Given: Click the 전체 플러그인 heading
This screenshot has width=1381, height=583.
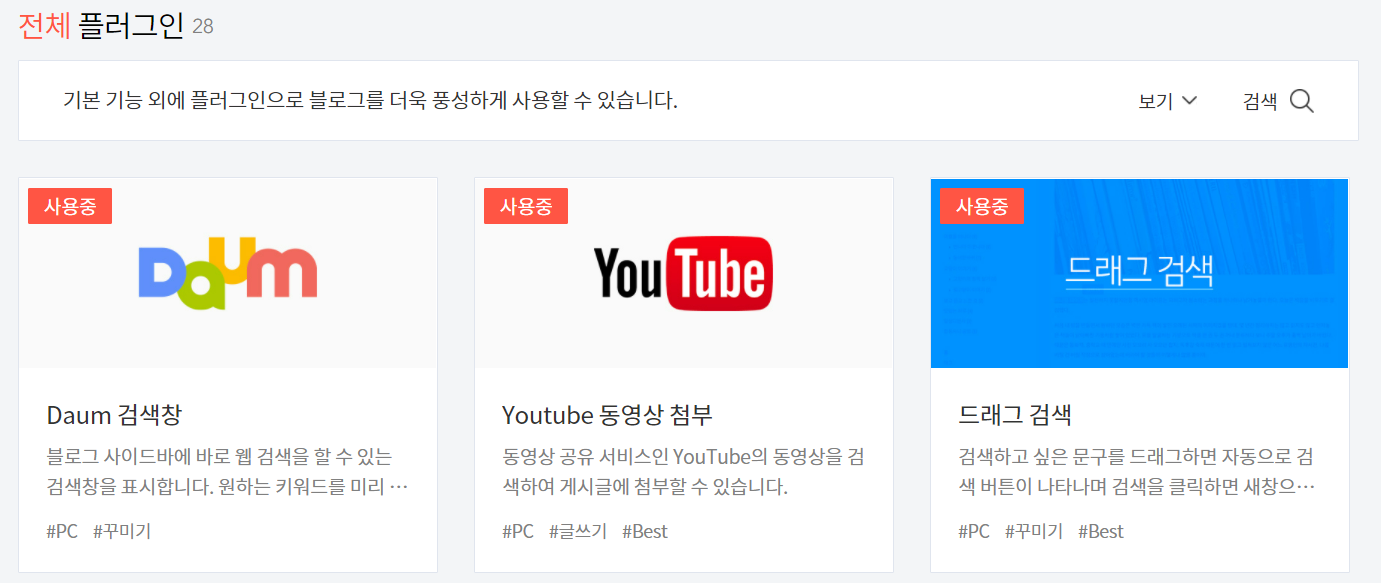Looking at the screenshot, I should click(101, 25).
